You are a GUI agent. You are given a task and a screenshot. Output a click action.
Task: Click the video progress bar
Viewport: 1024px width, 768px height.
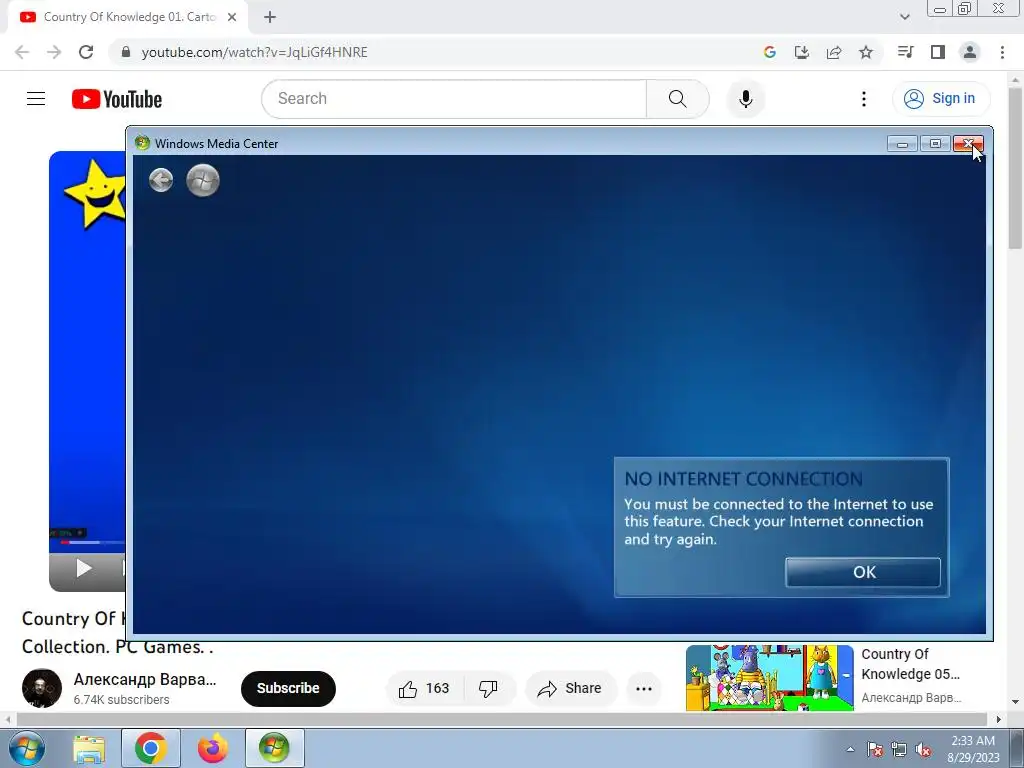(x=88, y=542)
